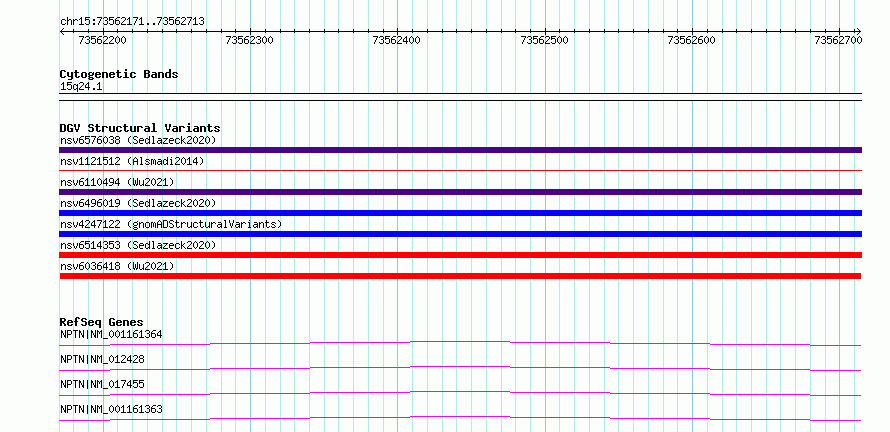Click ruler position 73562200

coord(103,40)
